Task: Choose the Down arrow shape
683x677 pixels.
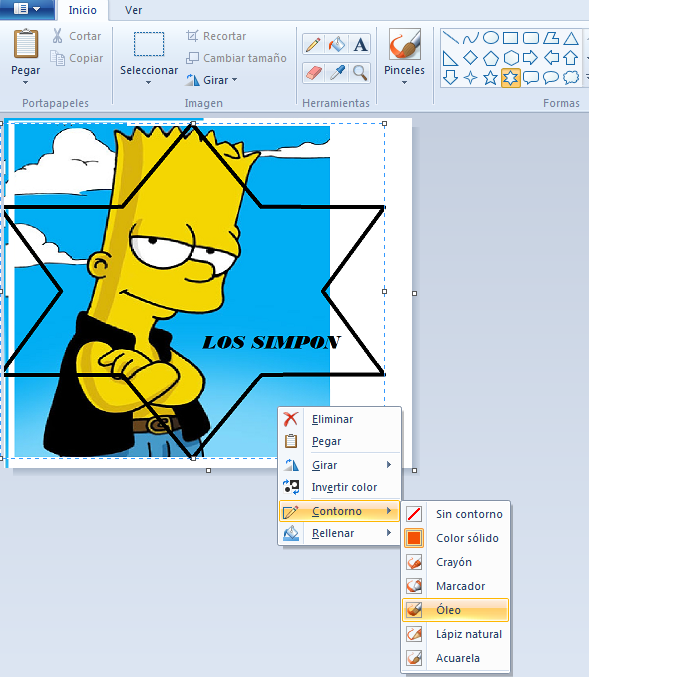Action: coord(450,78)
